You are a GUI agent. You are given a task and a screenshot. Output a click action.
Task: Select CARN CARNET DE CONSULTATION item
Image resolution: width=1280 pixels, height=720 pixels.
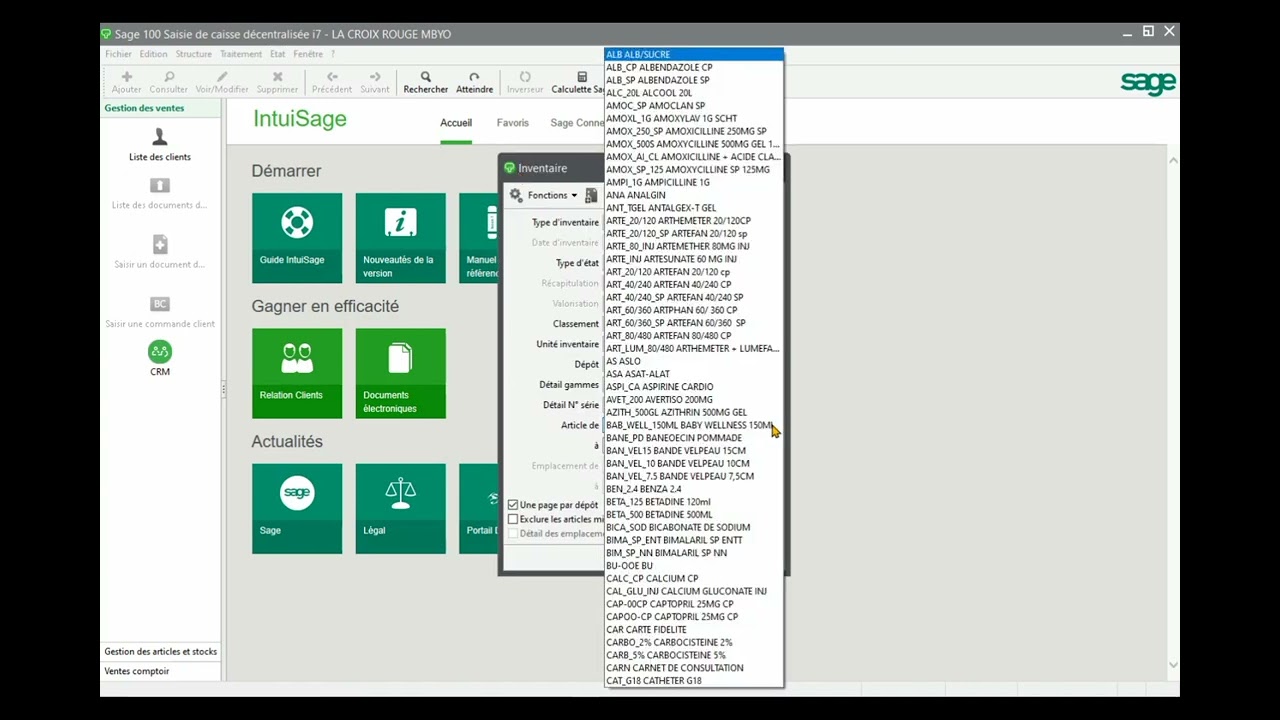pyautogui.click(x=694, y=668)
